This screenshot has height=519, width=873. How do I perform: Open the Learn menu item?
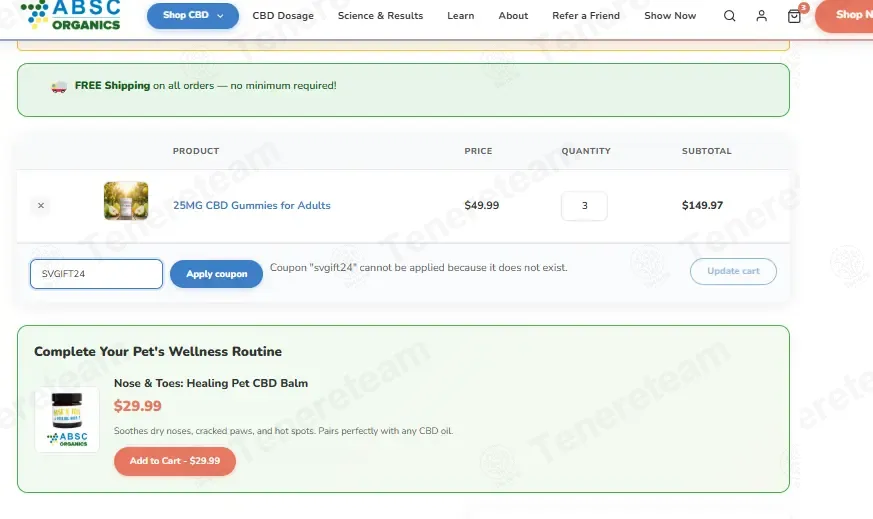tap(460, 16)
